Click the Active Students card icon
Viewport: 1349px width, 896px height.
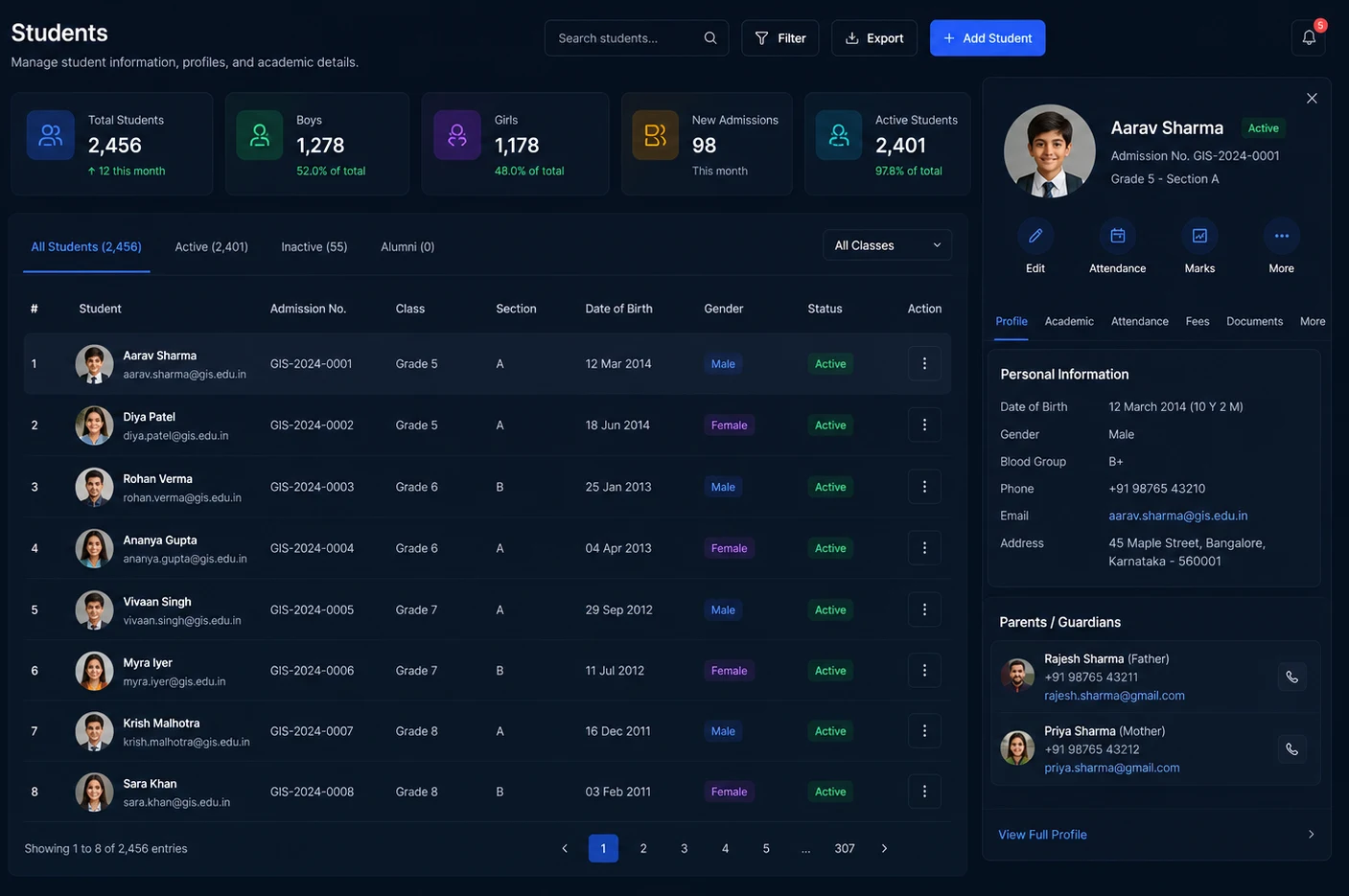tap(839, 135)
